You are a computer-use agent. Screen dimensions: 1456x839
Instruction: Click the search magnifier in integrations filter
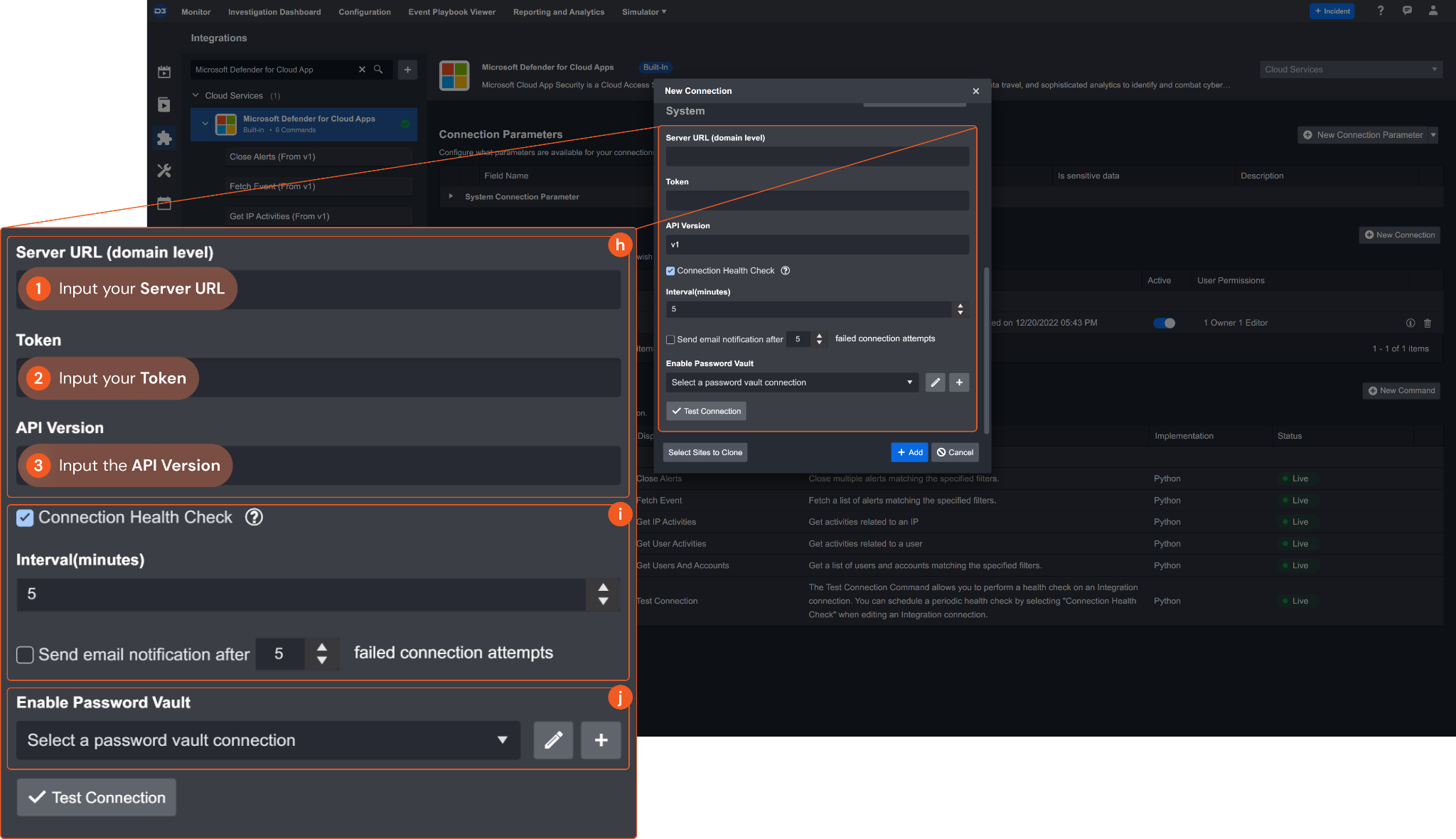click(378, 70)
